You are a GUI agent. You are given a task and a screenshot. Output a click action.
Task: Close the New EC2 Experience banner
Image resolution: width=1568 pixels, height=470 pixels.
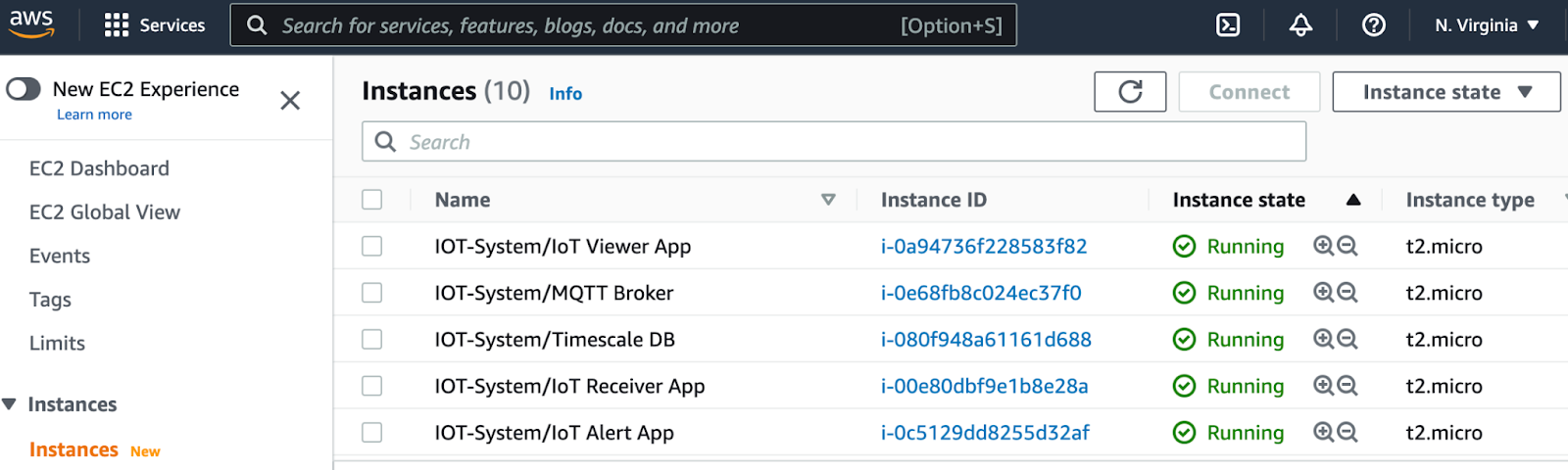pos(290,101)
